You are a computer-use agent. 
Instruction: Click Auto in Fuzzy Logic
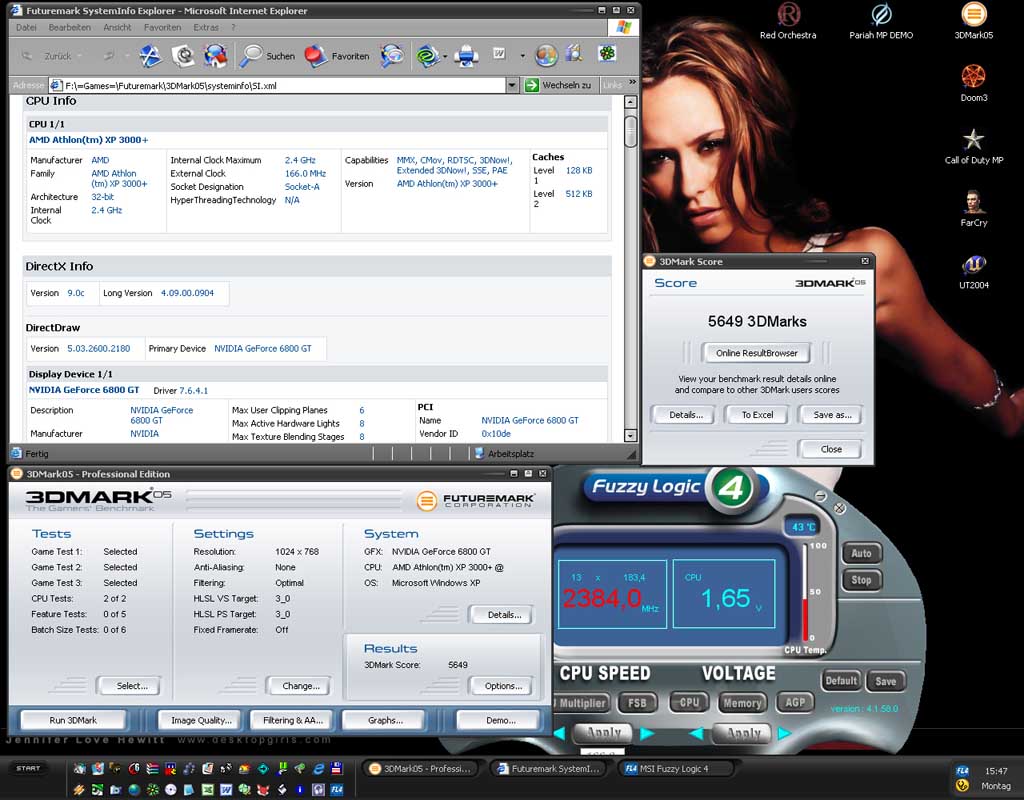click(x=861, y=553)
